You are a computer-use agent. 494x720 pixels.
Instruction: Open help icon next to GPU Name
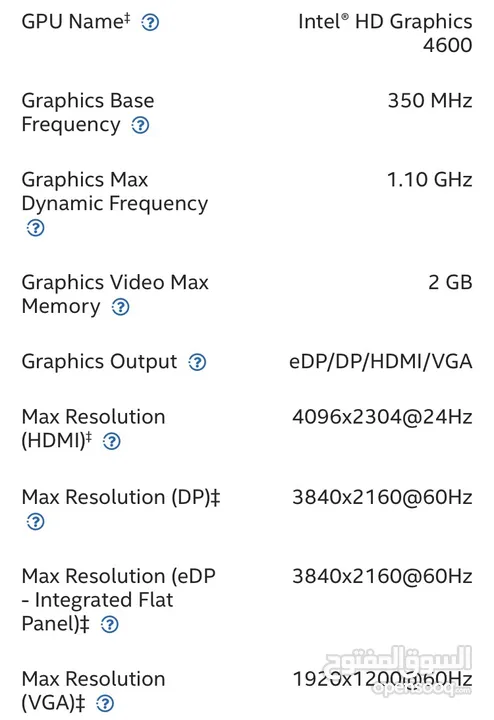[150, 22]
